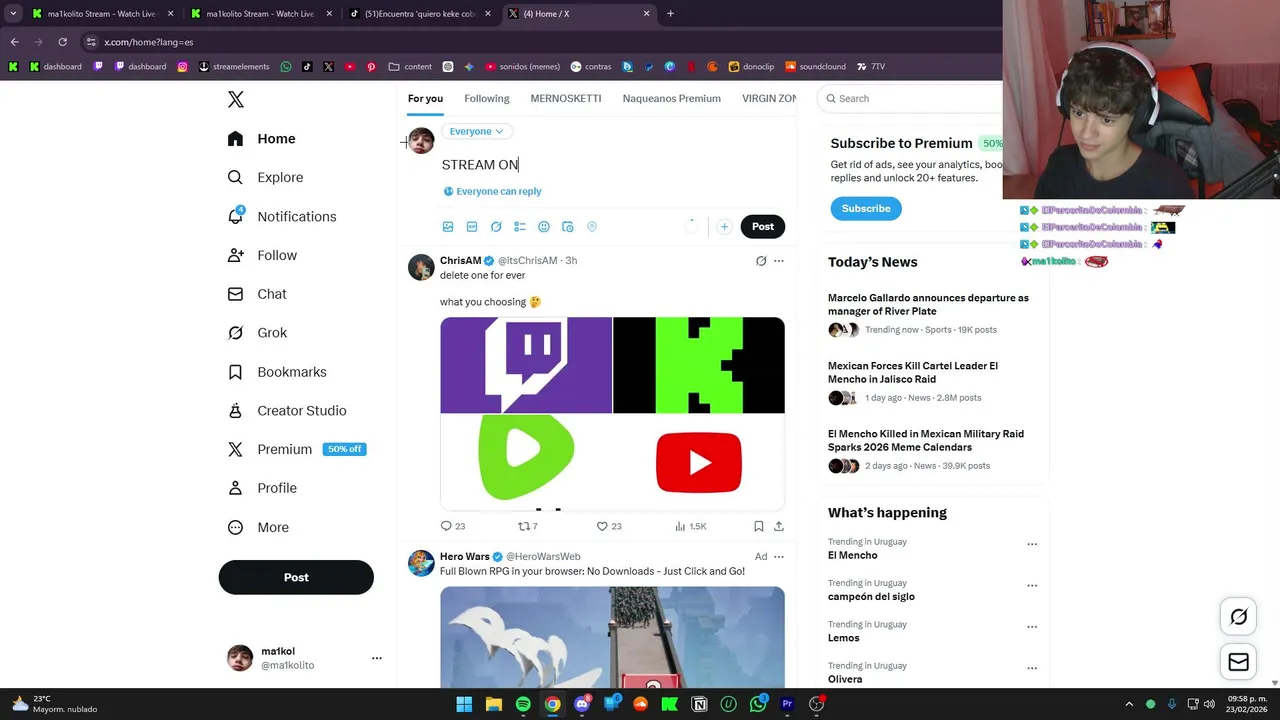Click the X logo in the sidebar
Screen dimensions: 1280x720
[235, 99]
